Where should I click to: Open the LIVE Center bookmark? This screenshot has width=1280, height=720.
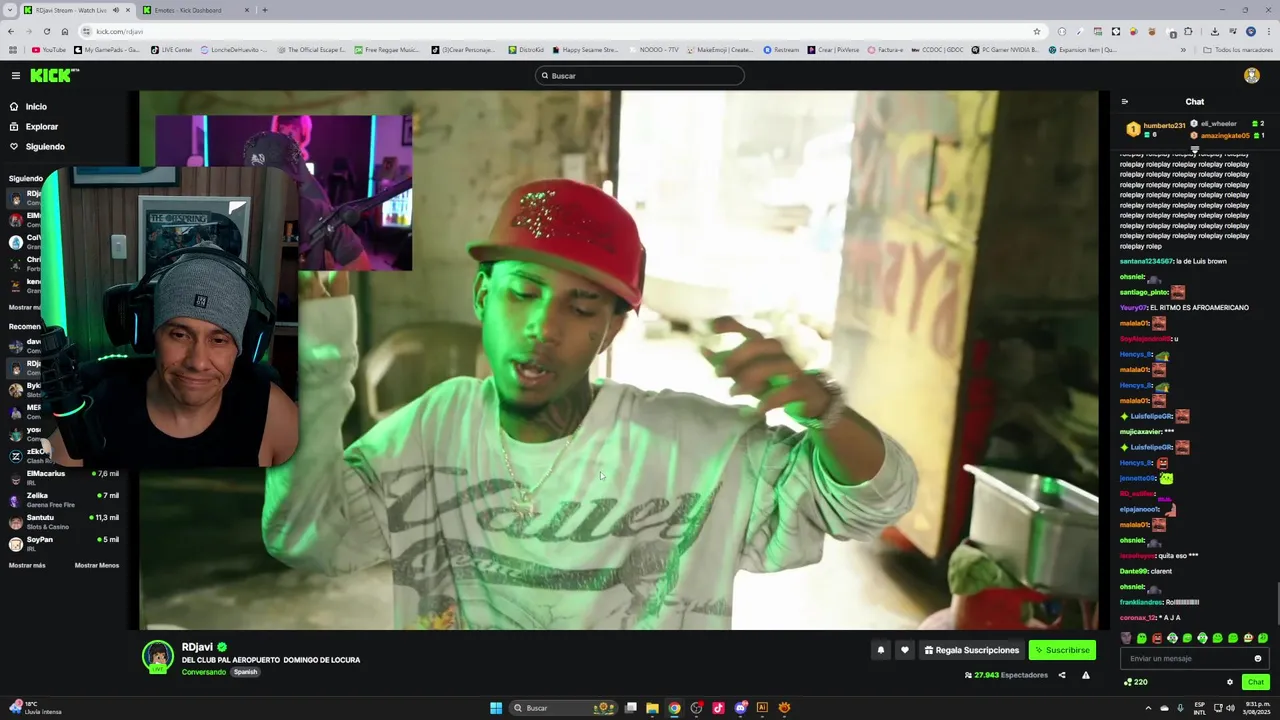point(171,50)
